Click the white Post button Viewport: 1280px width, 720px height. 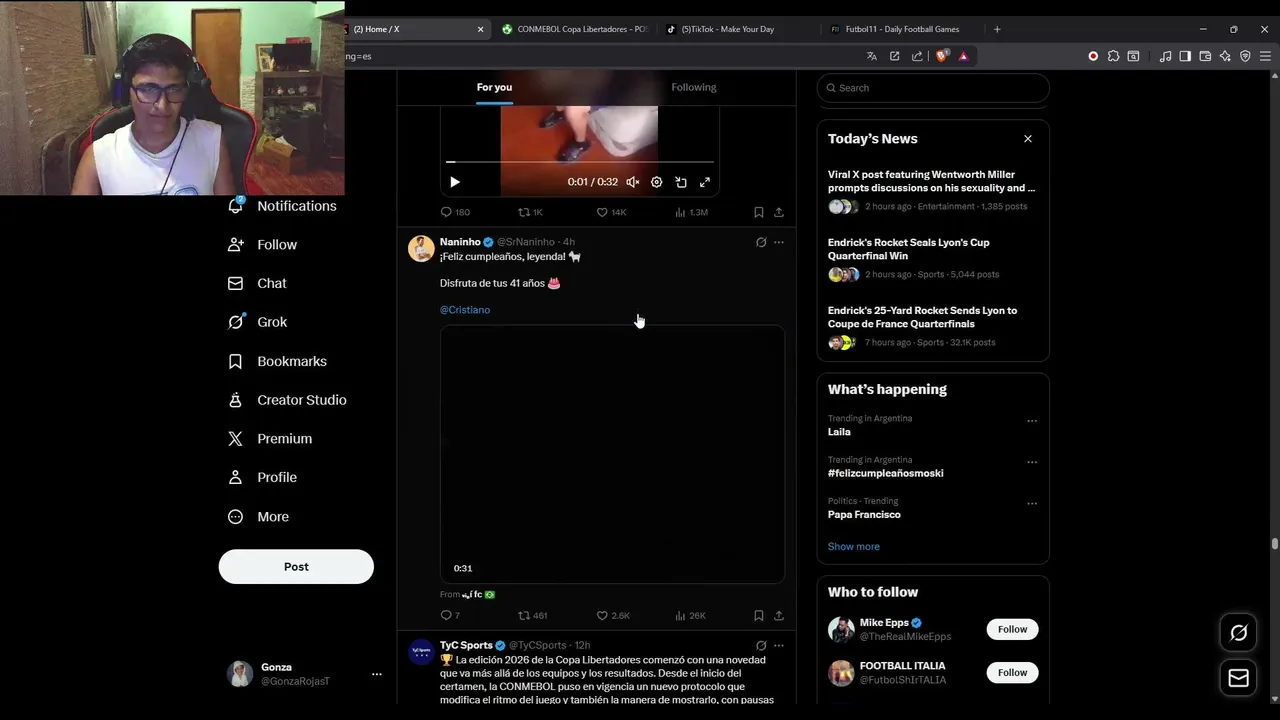point(296,567)
